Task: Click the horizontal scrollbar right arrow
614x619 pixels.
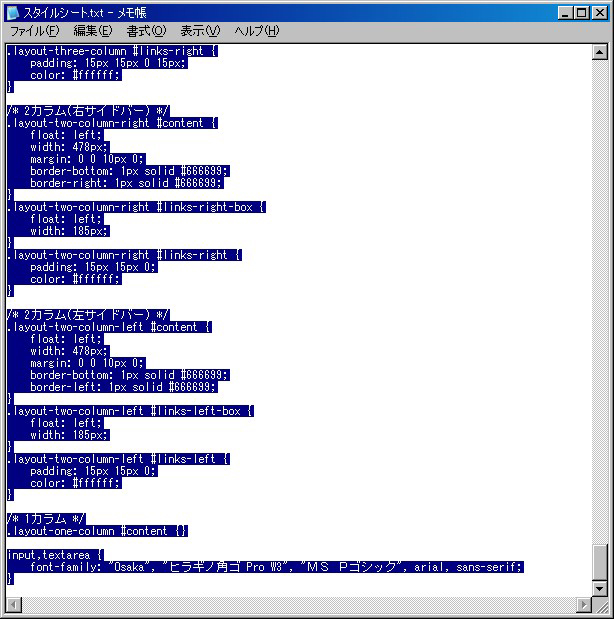Action: (584, 604)
